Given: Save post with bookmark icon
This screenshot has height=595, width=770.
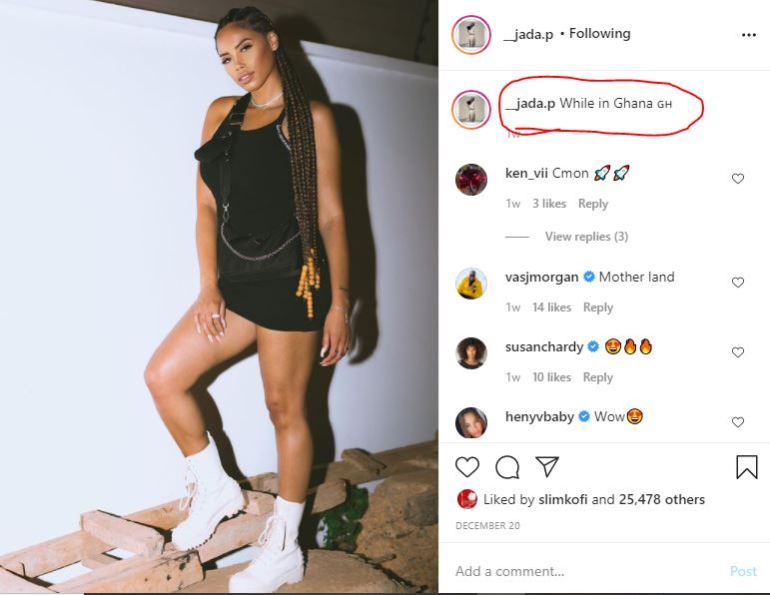Looking at the screenshot, I should click(x=746, y=467).
